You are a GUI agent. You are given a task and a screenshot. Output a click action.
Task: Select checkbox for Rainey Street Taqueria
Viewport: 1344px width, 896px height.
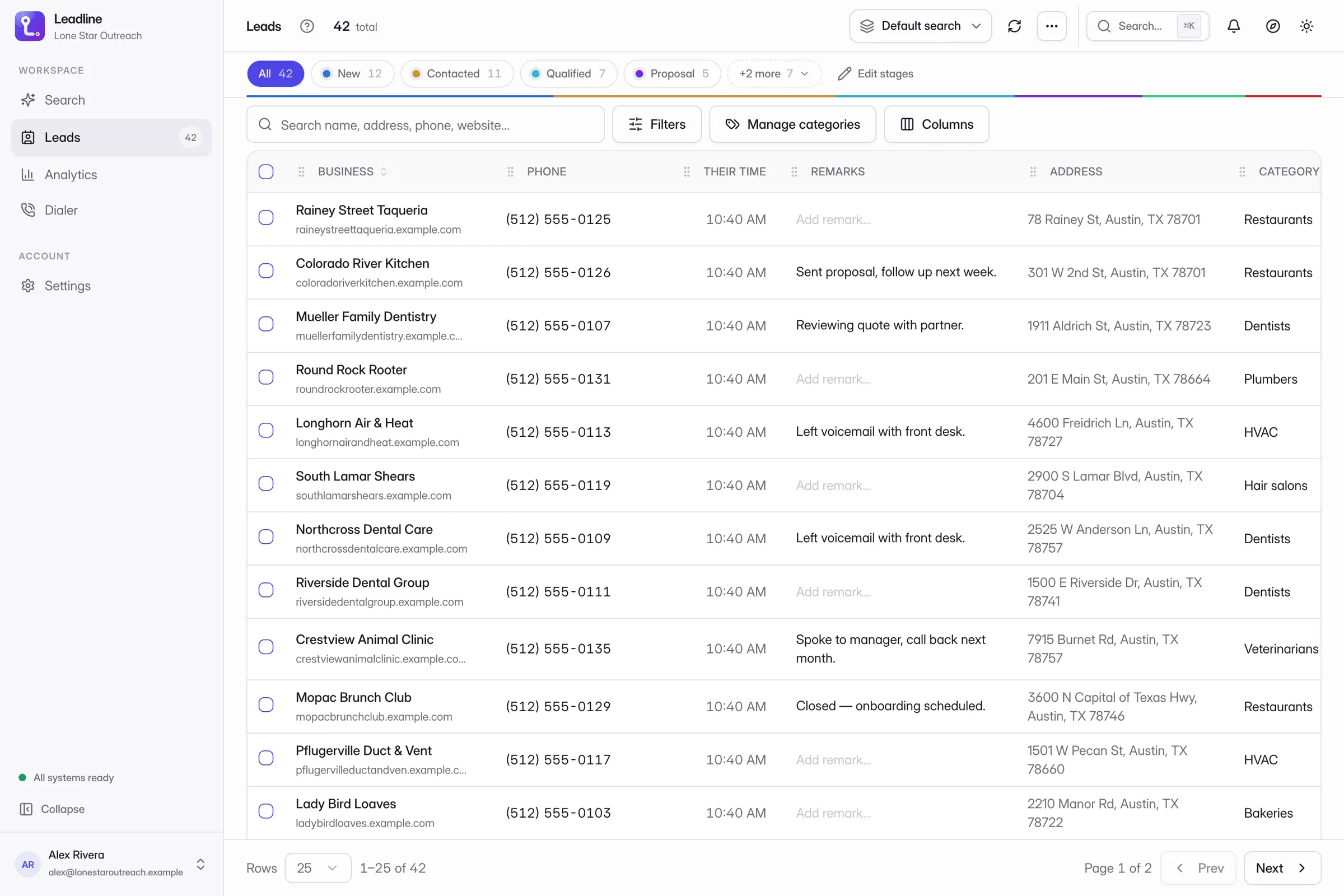click(x=265, y=218)
